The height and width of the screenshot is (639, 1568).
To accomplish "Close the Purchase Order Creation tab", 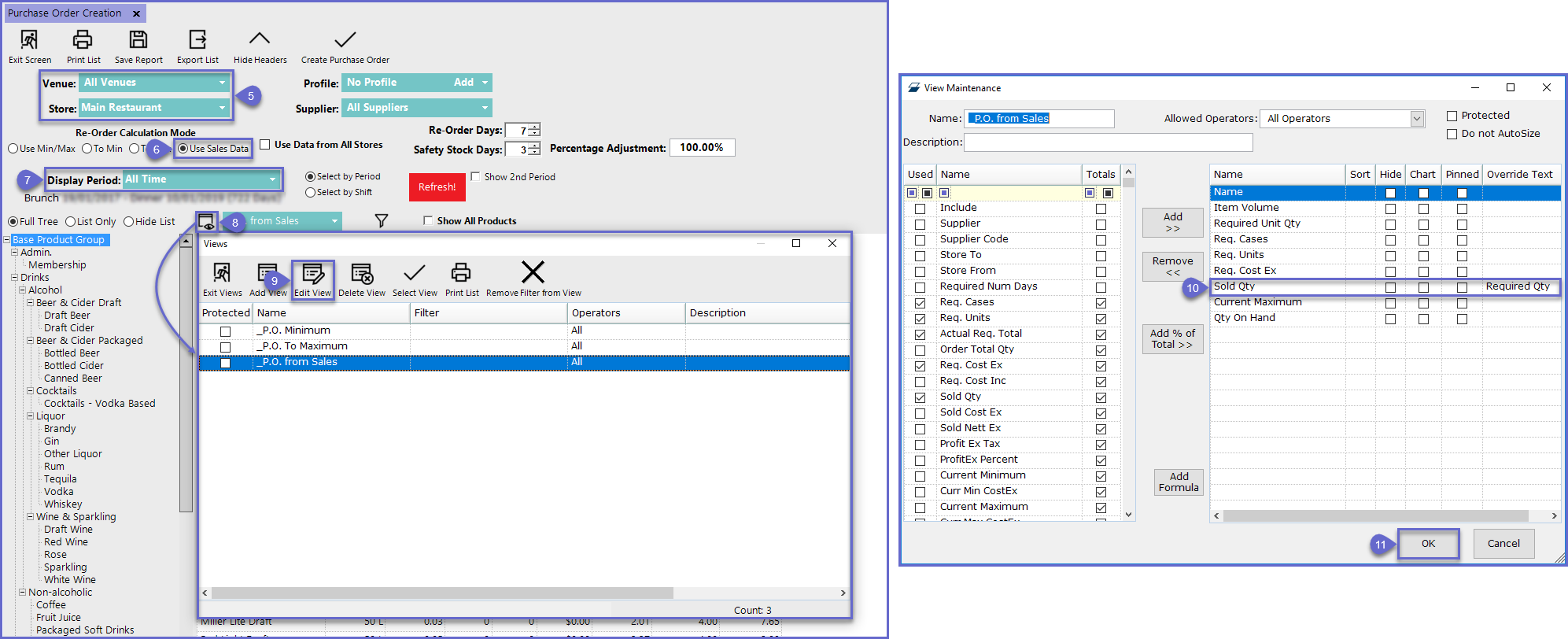I will click(136, 13).
